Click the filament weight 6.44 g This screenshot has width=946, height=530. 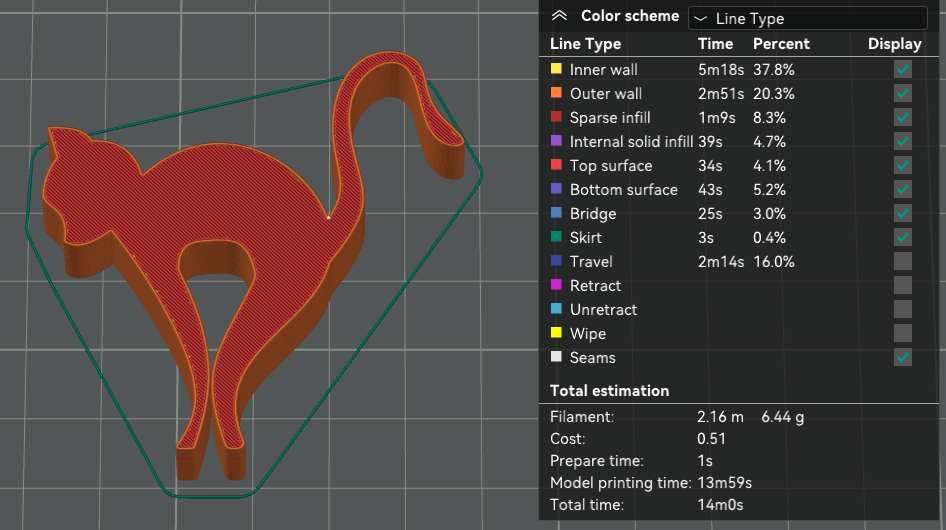click(x=783, y=417)
